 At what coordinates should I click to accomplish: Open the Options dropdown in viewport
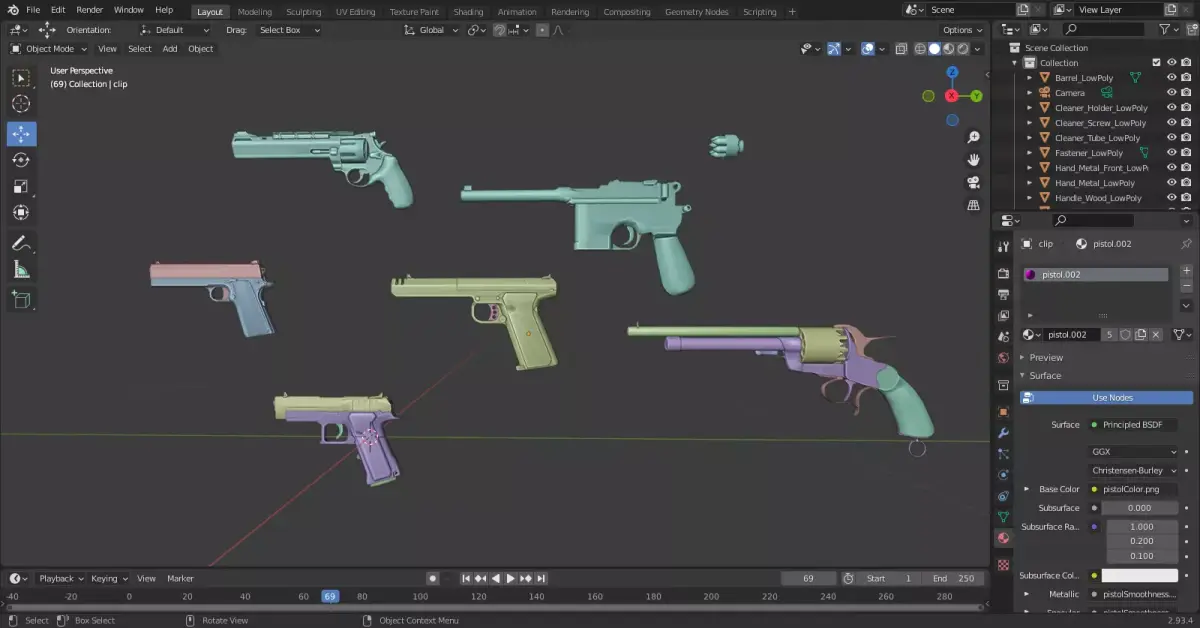[x=963, y=30]
